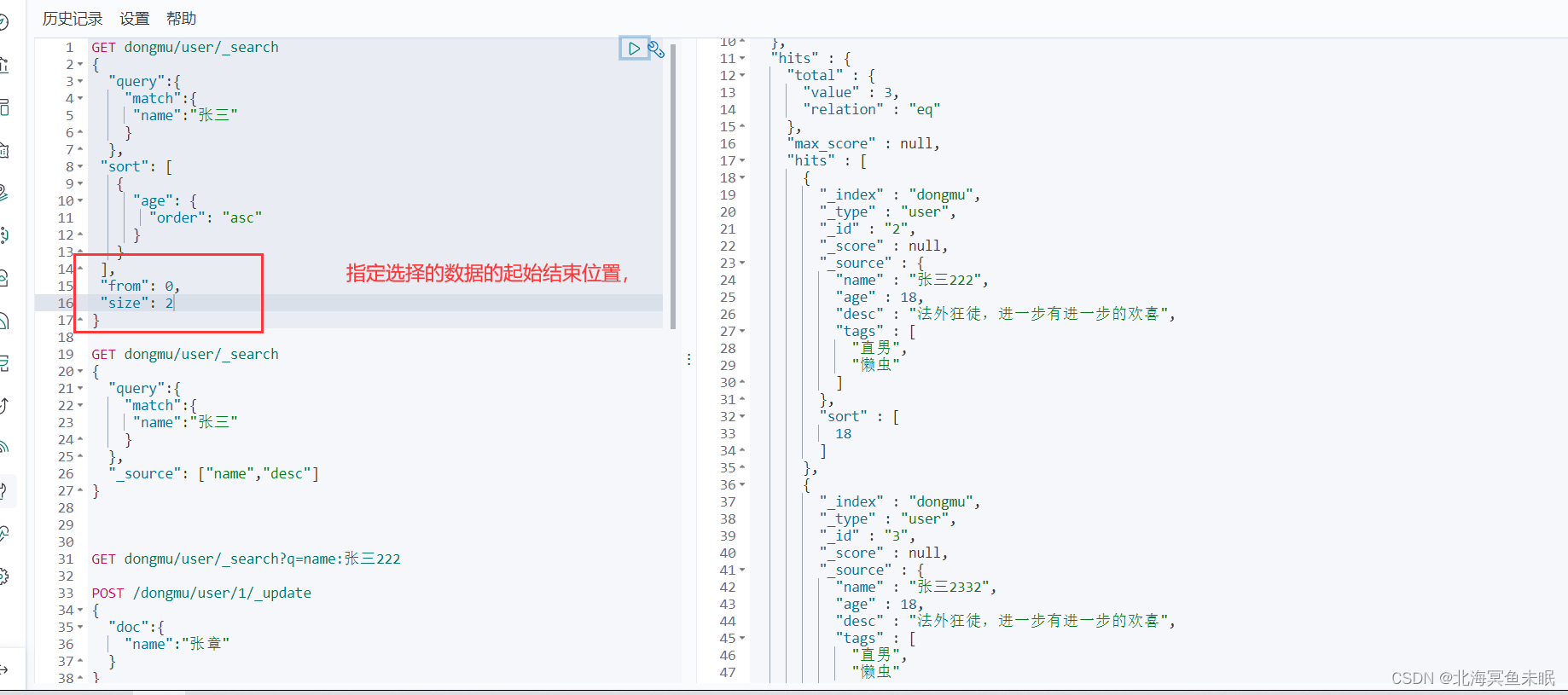The width and height of the screenshot is (1568, 695).
Task: Run the request with the play button
Action: [x=634, y=49]
